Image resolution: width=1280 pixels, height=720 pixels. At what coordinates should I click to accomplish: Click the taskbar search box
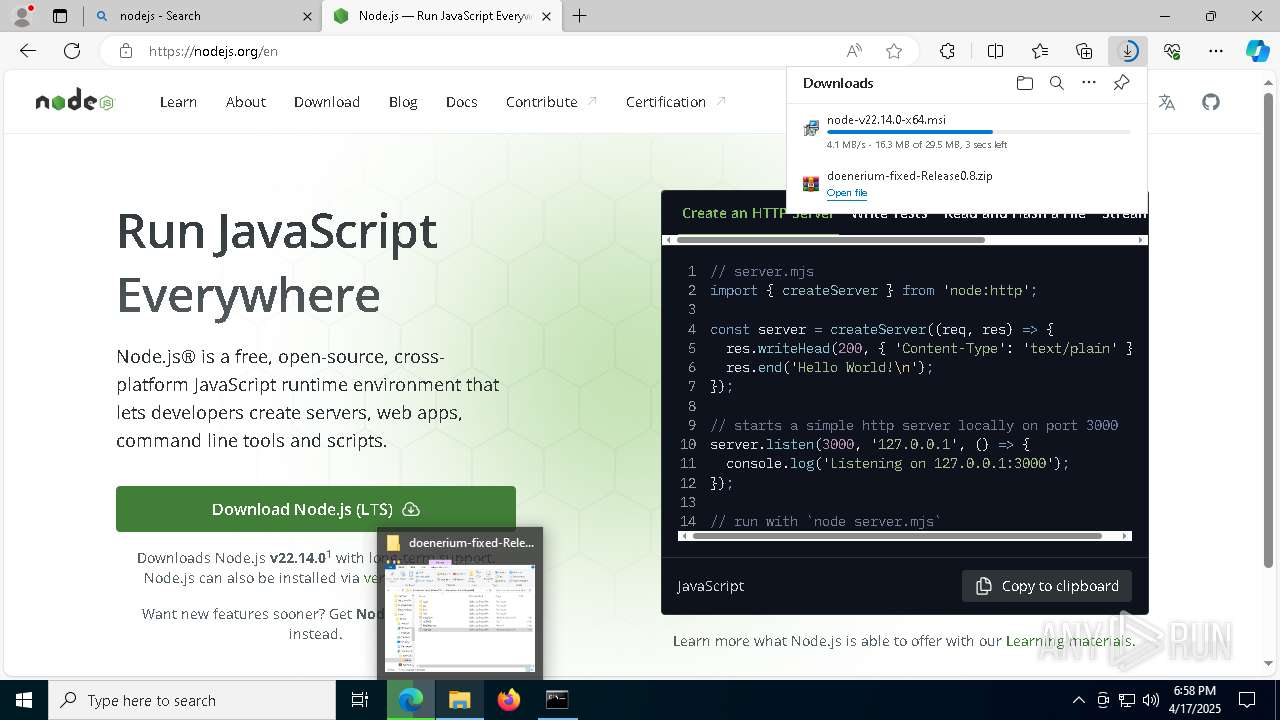[x=192, y=700]
